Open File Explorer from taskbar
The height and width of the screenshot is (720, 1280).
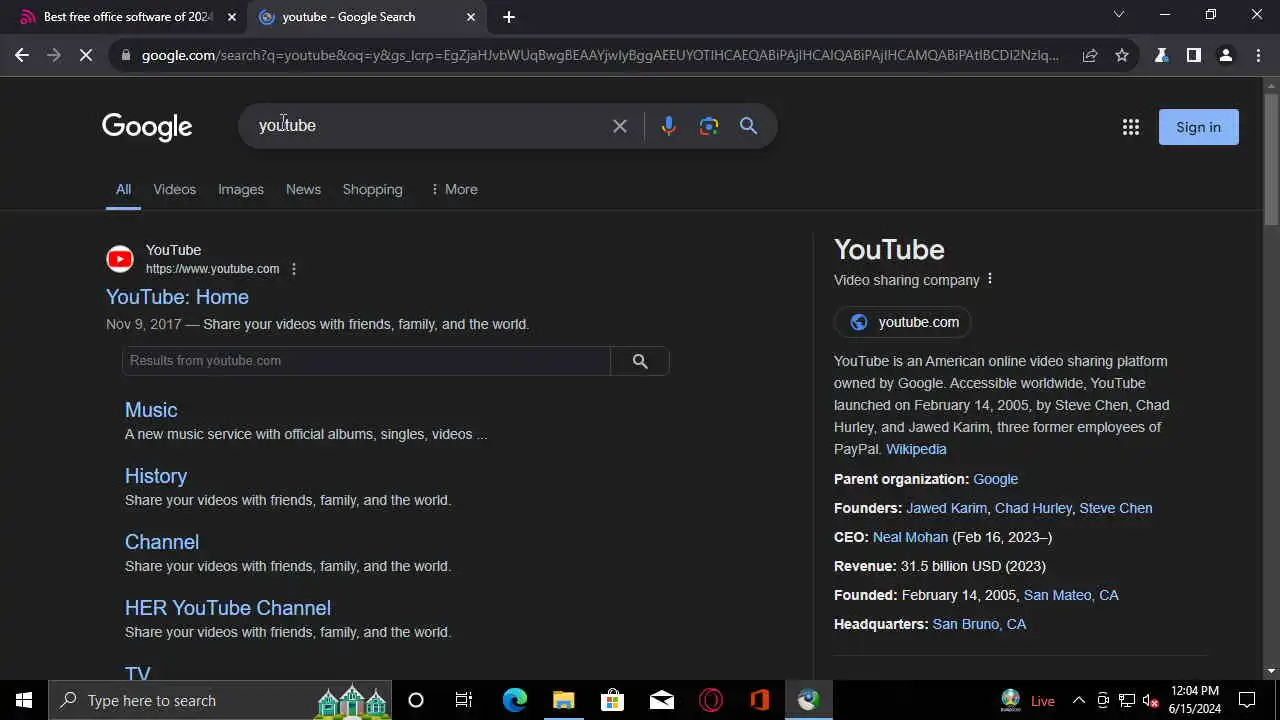point(563,700)
